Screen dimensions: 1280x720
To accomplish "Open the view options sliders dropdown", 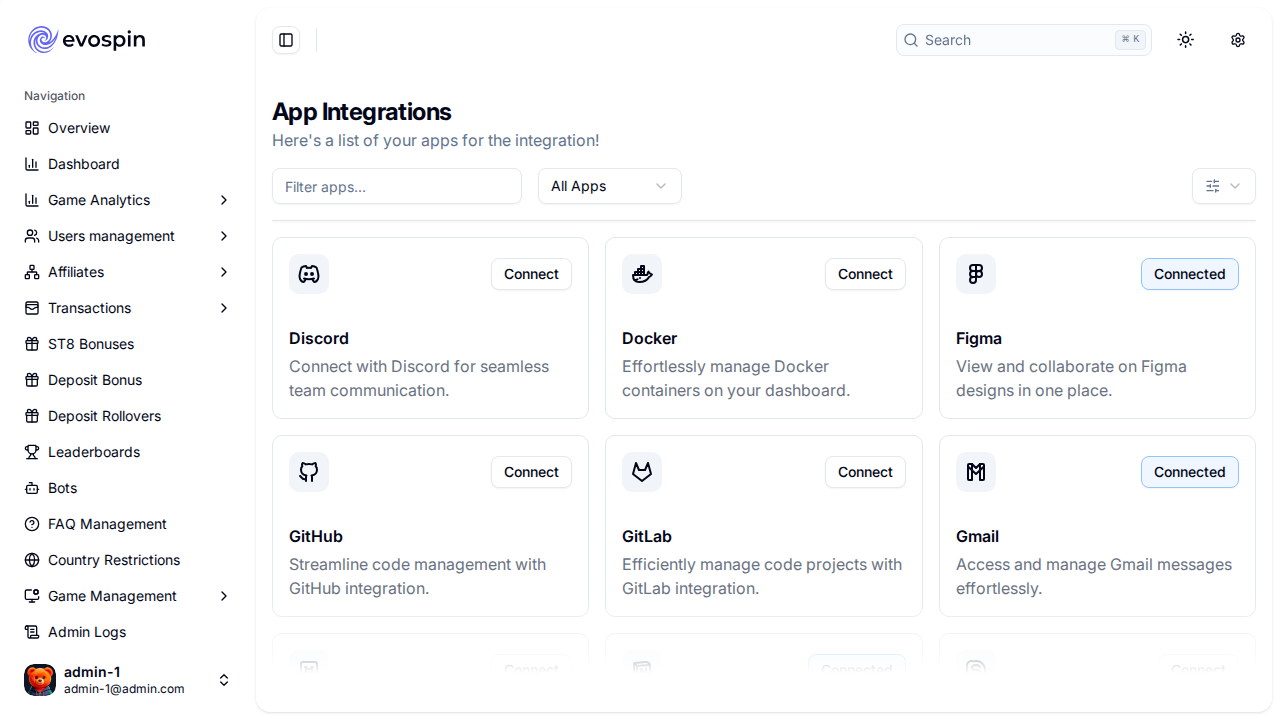I will tap(1224, 186).
